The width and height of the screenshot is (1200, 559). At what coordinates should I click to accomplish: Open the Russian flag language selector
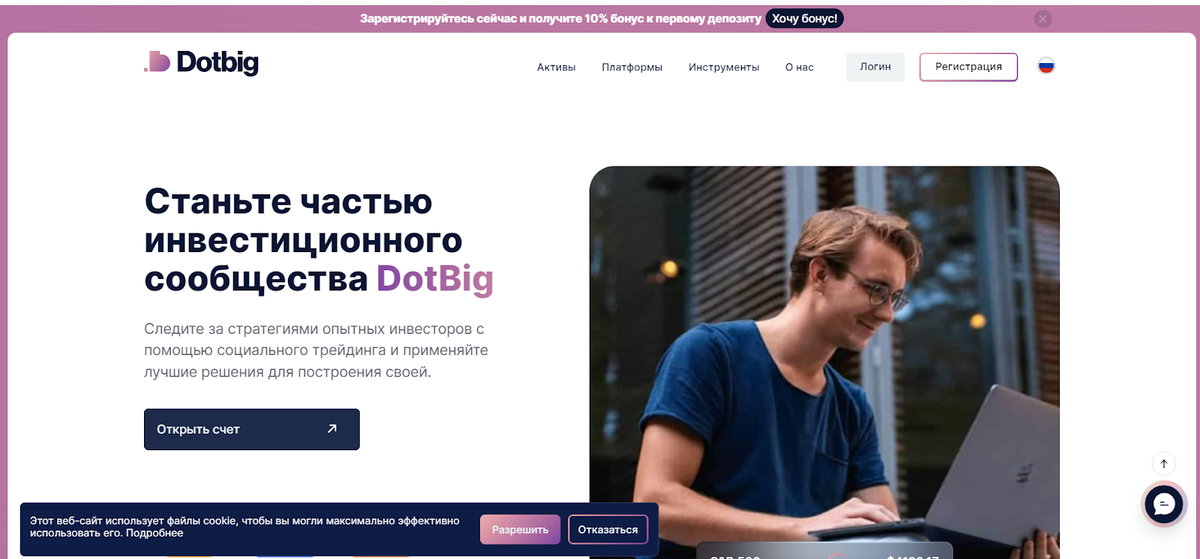click(x=1046, y=66)
